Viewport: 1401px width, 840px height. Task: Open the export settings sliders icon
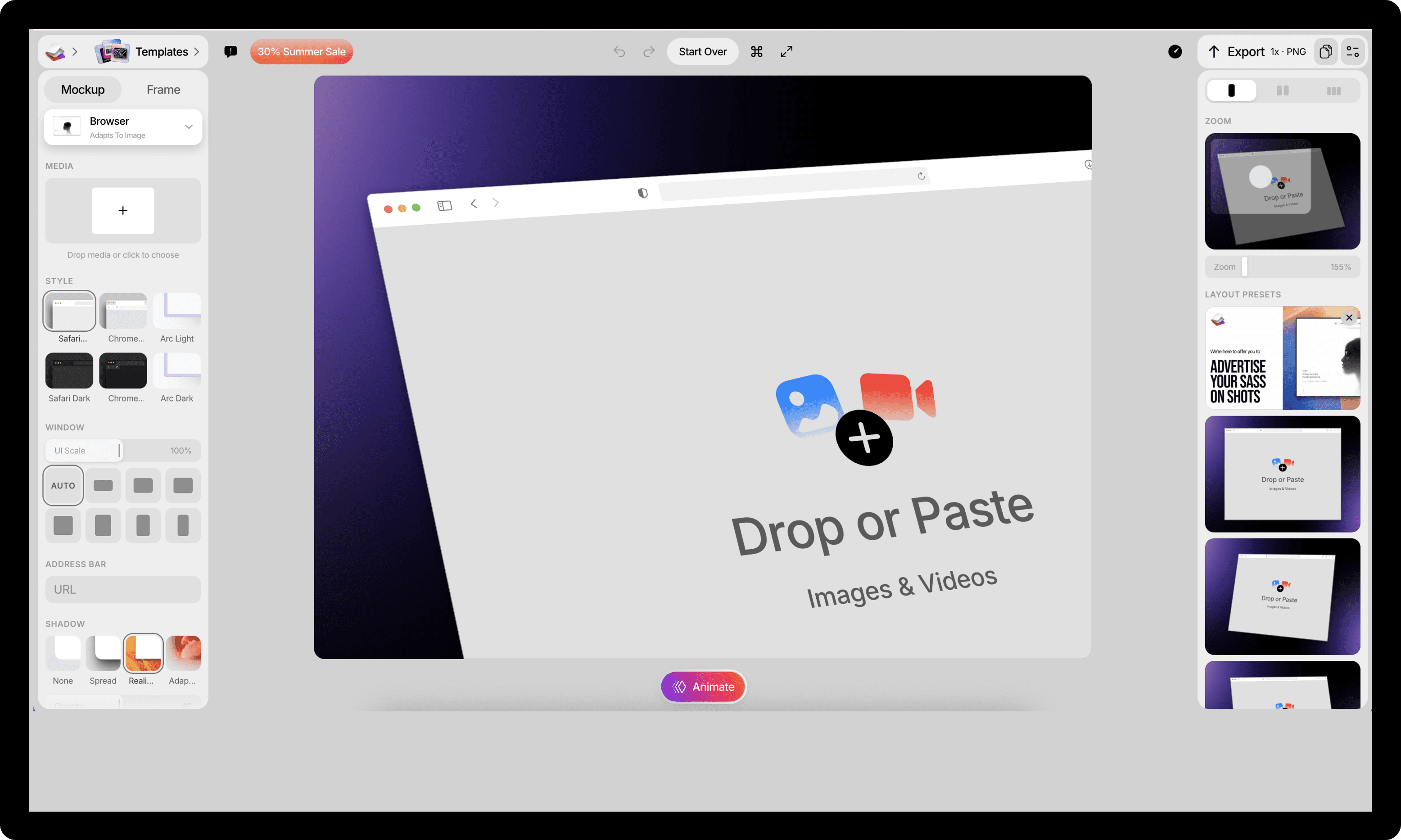1352,51
